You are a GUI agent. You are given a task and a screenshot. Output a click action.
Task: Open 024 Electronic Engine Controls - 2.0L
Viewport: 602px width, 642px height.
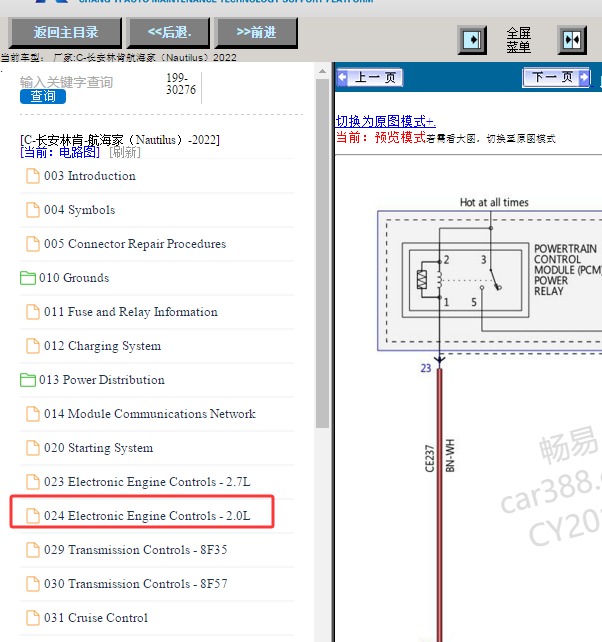pos(147,516)
